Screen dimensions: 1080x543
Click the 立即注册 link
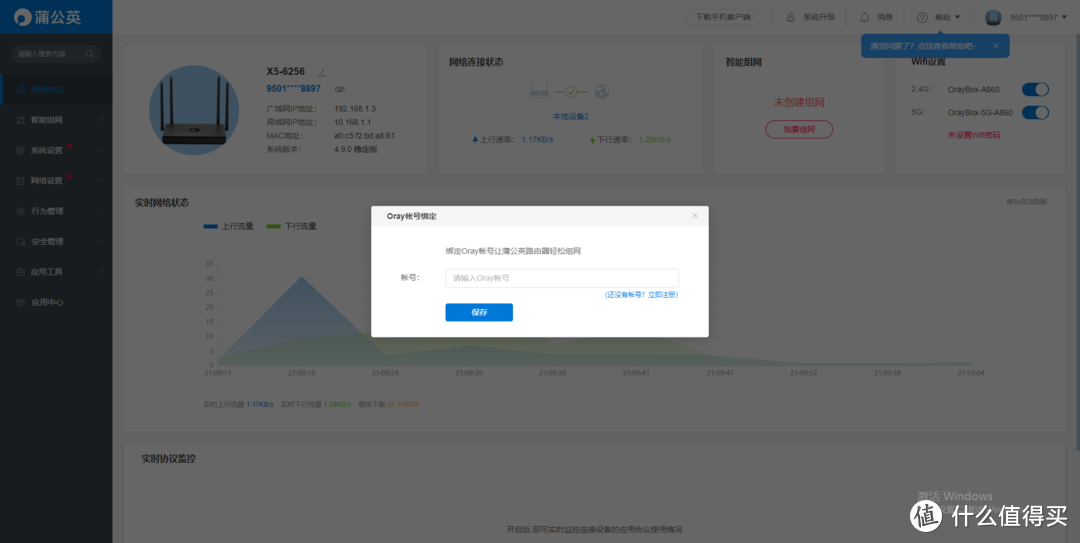tap(663, 294)
